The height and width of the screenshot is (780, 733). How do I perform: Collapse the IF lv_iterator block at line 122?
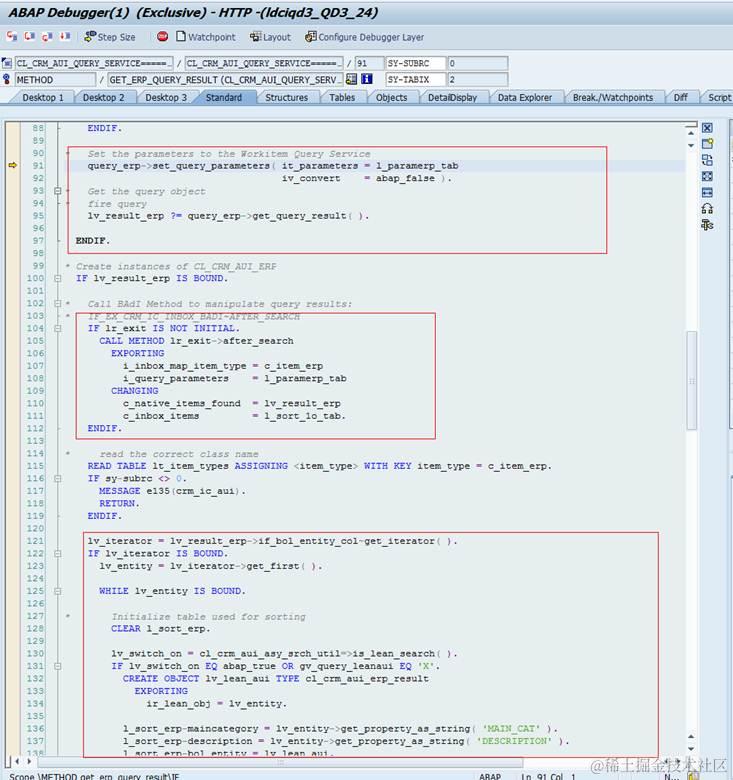(58, 554)
